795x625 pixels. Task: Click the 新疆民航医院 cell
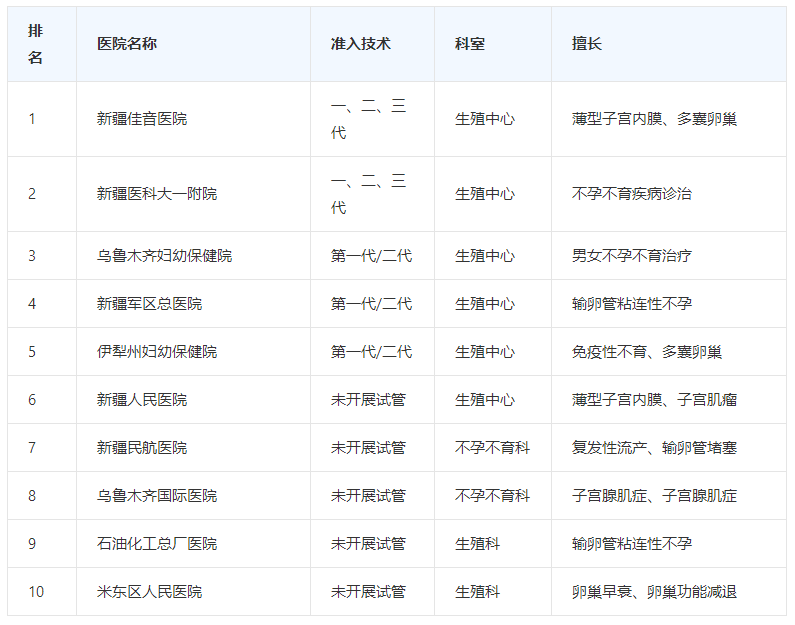click(142, 448)
